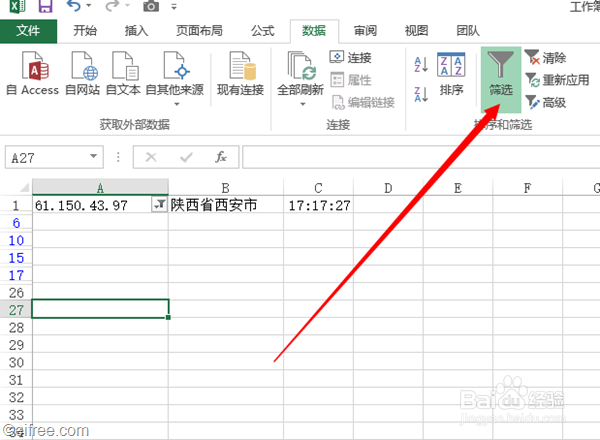Switch to the 视图 tab
The width and height of the screenshot is (600, 440).
(416, 31)
